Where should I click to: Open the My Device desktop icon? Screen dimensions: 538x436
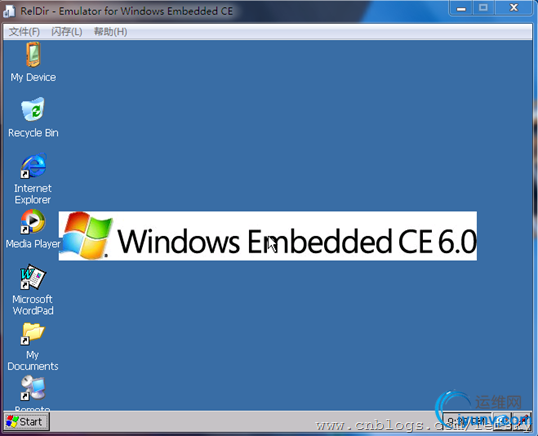tap(33, 55)
